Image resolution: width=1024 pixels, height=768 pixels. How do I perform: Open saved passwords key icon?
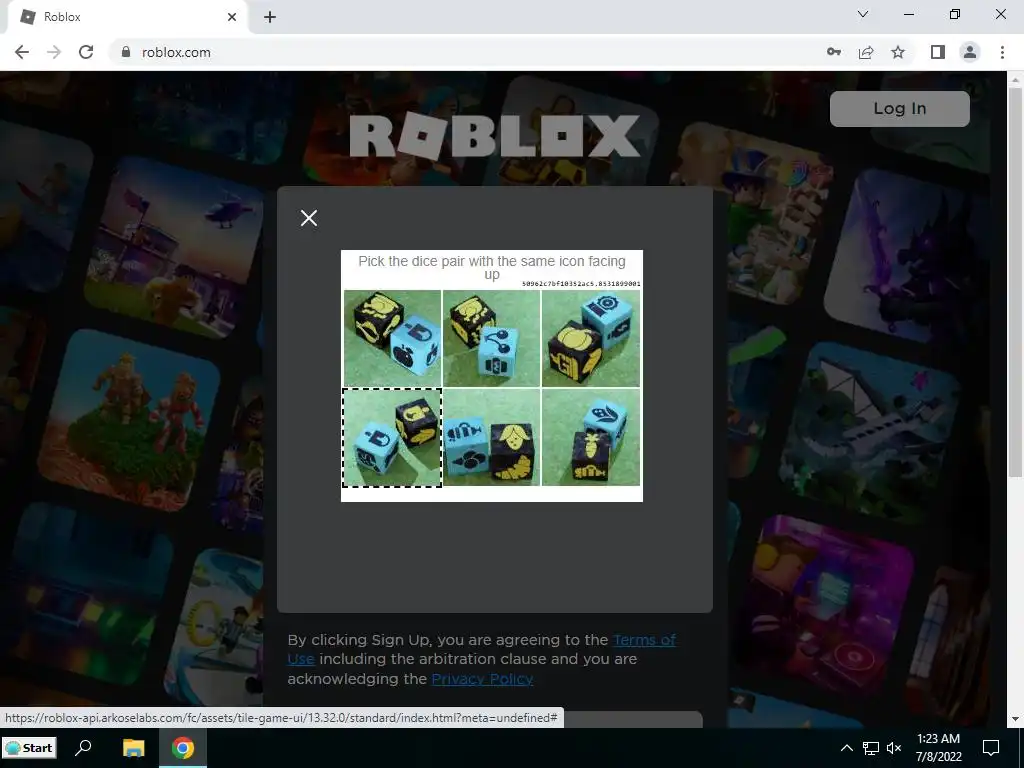[x=834, y=52]
